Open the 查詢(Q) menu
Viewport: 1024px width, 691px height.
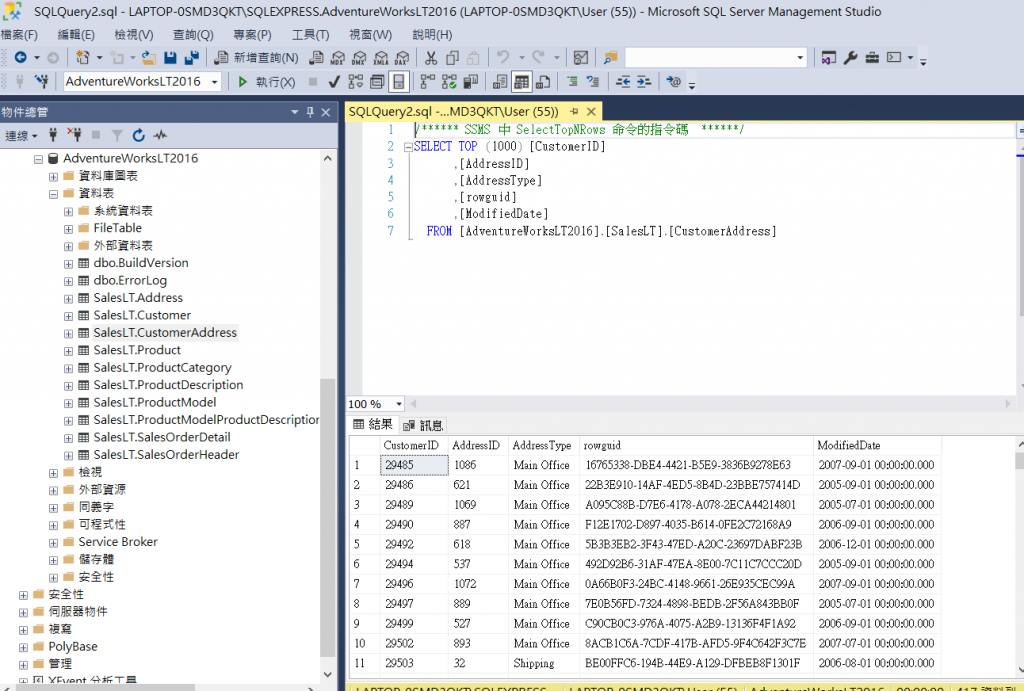point(193,35)
